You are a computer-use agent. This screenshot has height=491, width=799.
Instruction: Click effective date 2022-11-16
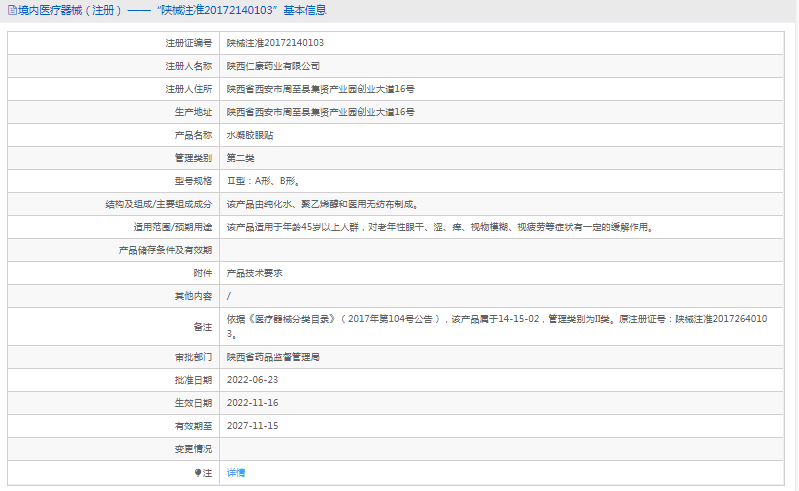(x=252, y=403)
